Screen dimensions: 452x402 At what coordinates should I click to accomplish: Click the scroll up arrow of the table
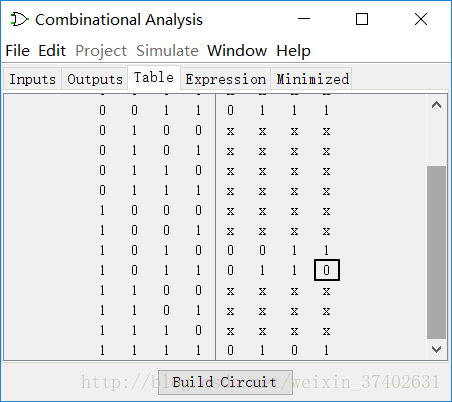[436, 105]
